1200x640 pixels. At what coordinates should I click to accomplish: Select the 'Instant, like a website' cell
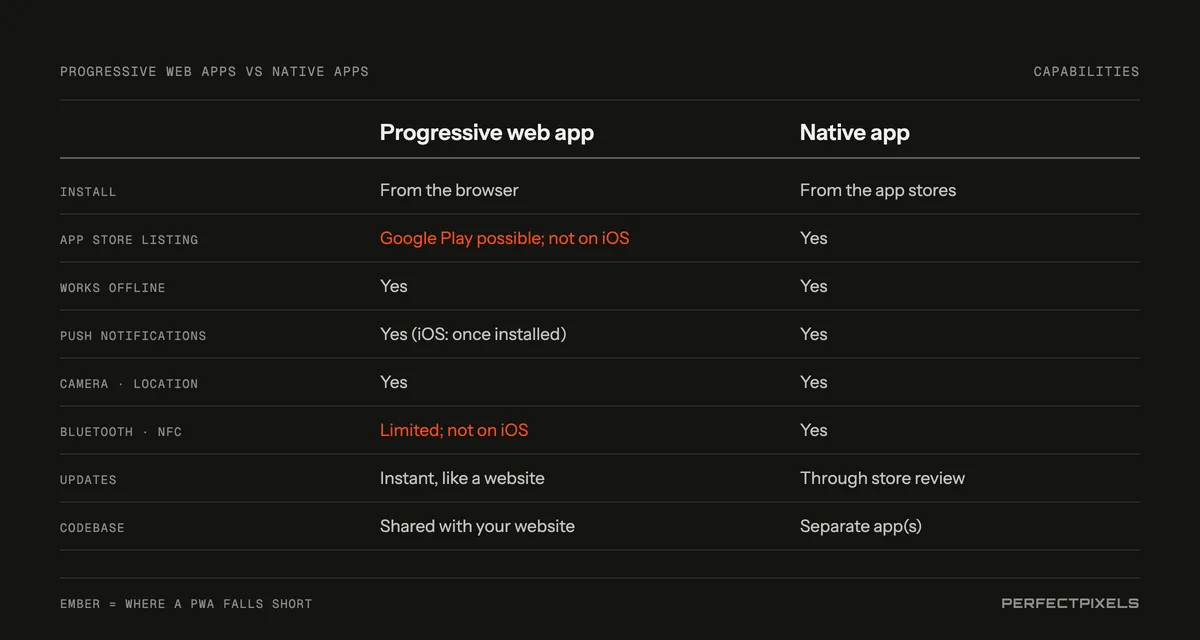462,478
